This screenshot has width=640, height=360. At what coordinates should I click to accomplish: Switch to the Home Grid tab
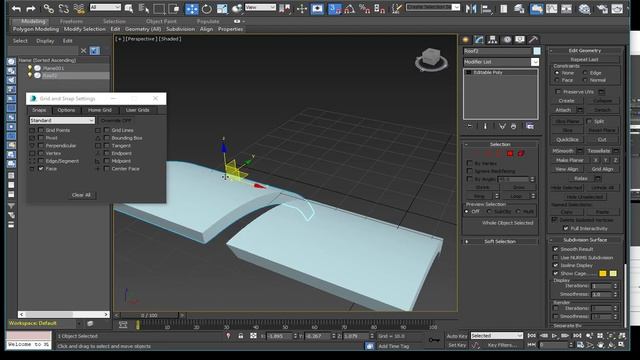tap(100, 110)
